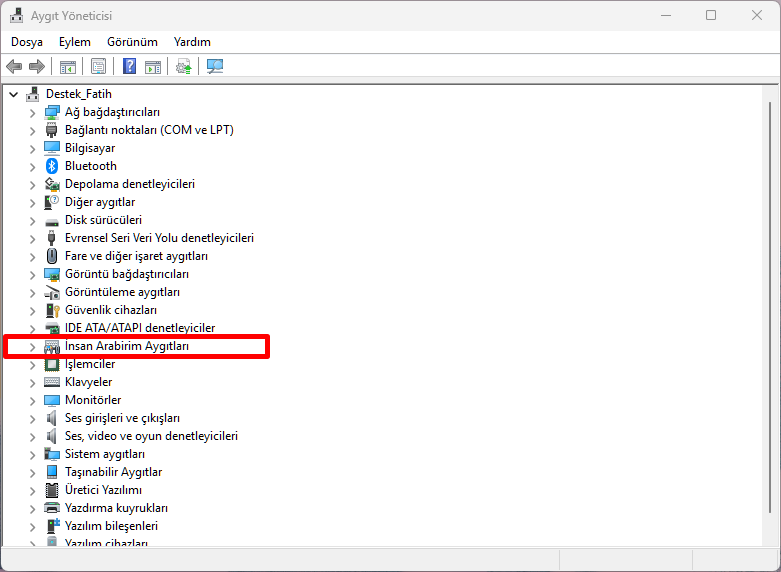Screen dimensions: 781x572
Task: Toggle the action pane toolbar icon
Action: click(x=153, y=66)
